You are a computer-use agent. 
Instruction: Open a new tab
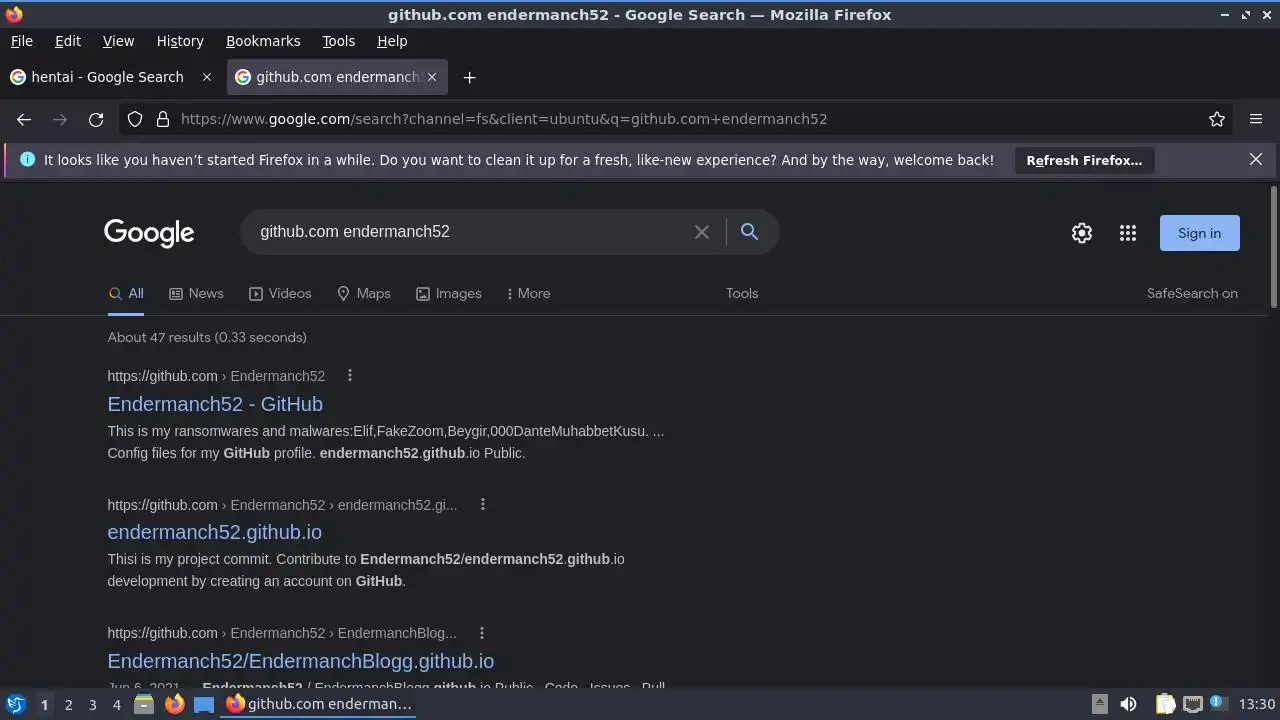click(x=469, y=77)
